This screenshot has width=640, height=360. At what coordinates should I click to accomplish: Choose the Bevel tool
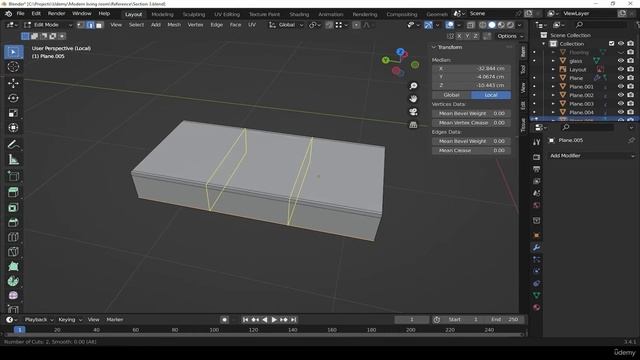click(x=13, y=222)
